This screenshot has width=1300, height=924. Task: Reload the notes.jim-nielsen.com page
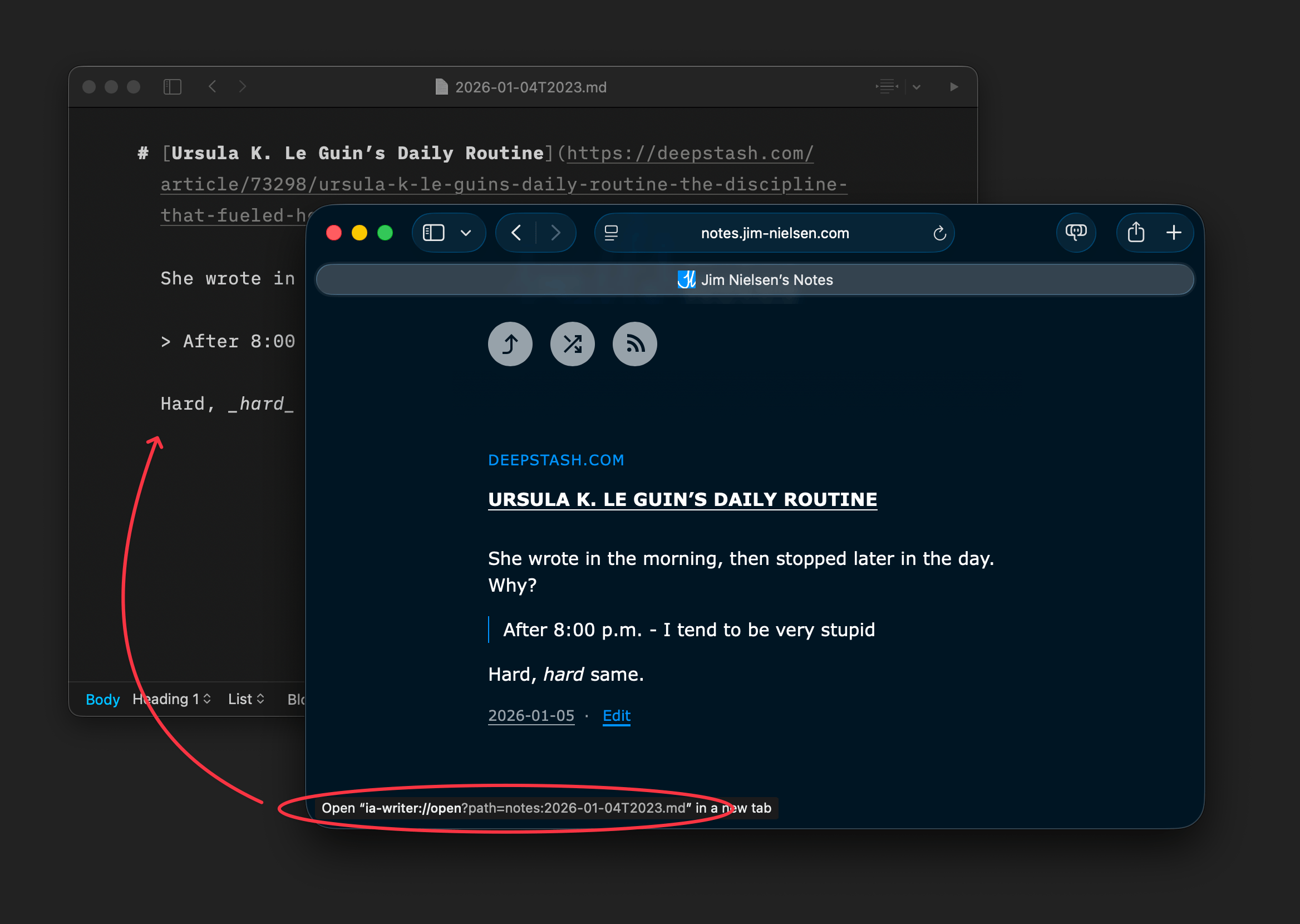(939, 232)
